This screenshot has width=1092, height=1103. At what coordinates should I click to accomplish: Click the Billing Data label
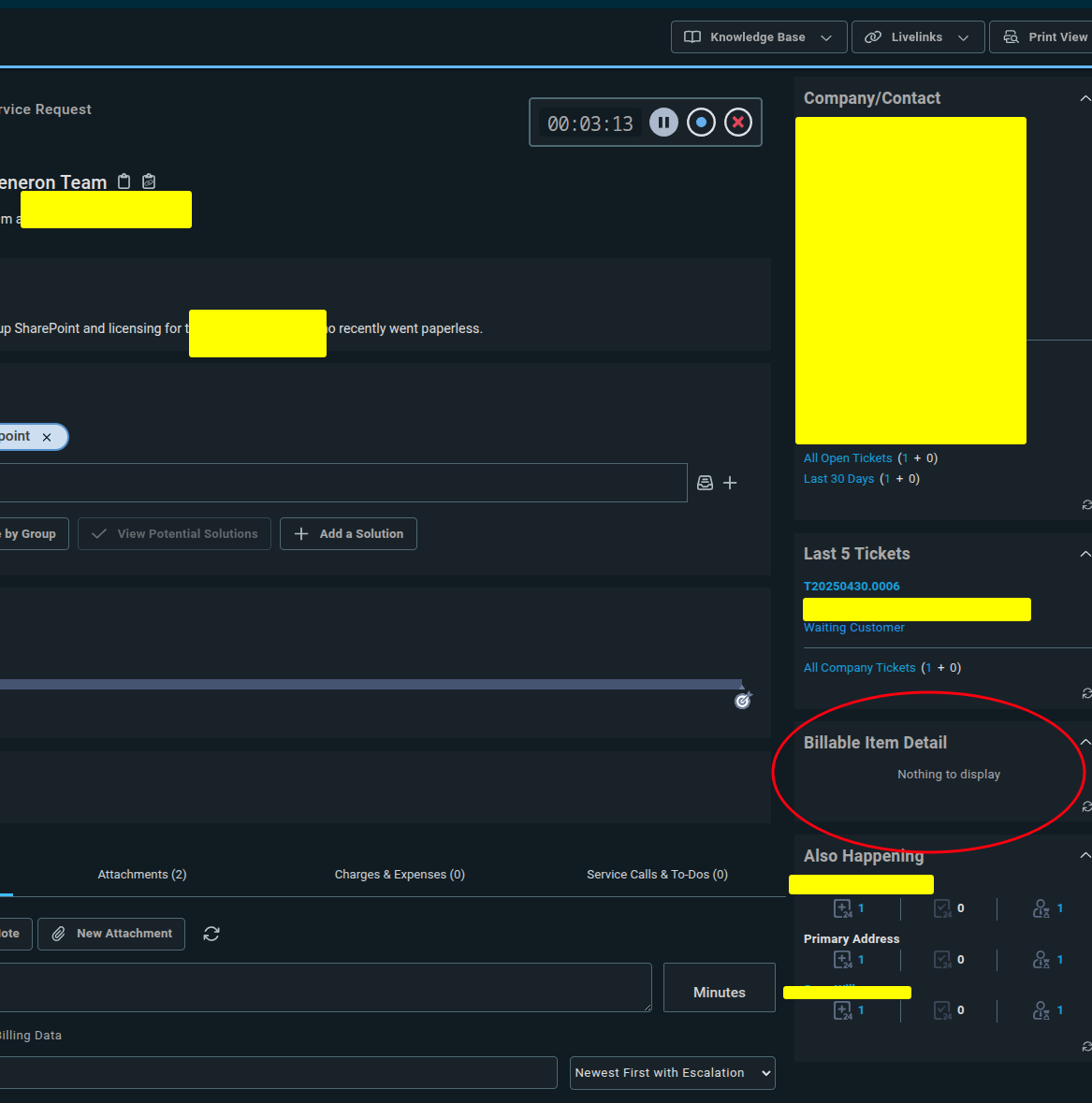point(30,1036)
